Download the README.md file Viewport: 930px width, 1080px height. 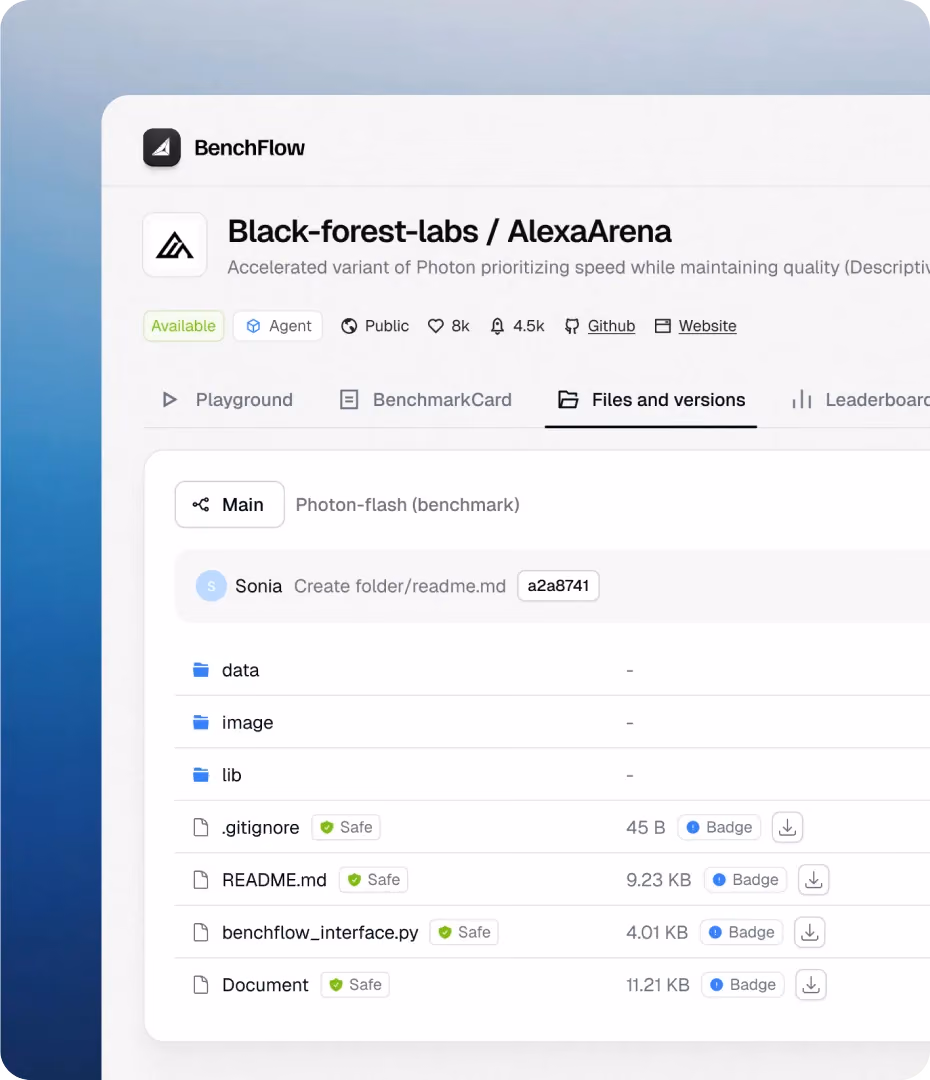[x=814, y=880]
